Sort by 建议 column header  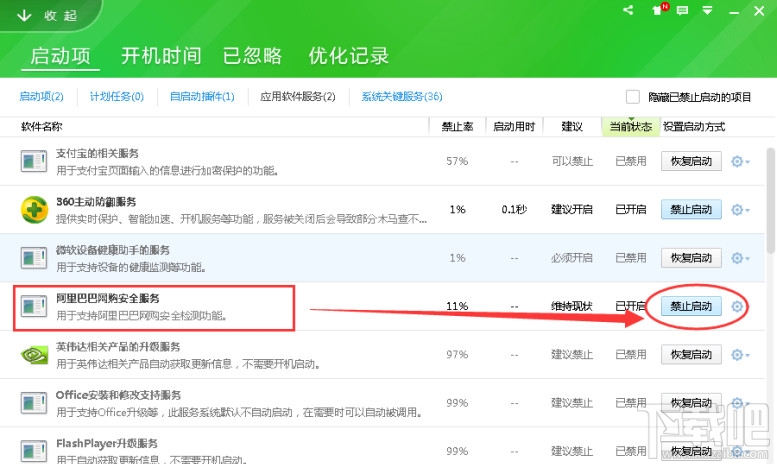(572, 127)
